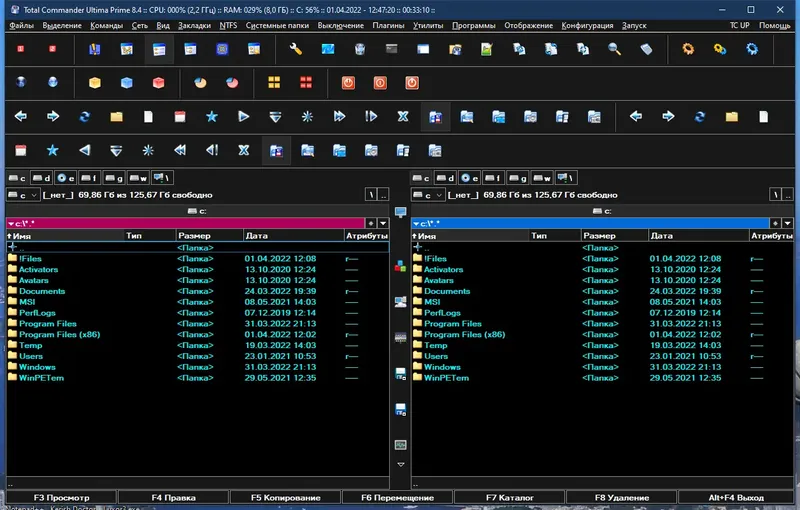
Task: Switch right panel to drive d
Action: pos(445,178)
